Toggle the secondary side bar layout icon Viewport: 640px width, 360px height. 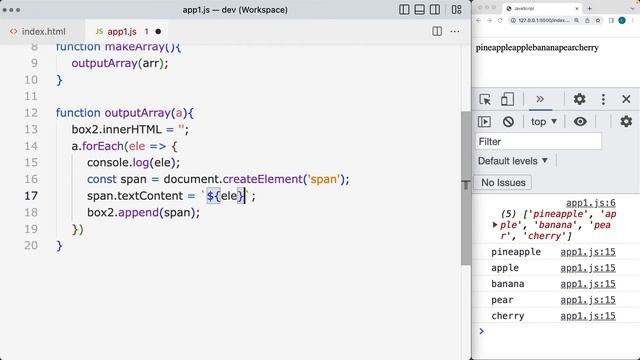(x=435, y=9)
